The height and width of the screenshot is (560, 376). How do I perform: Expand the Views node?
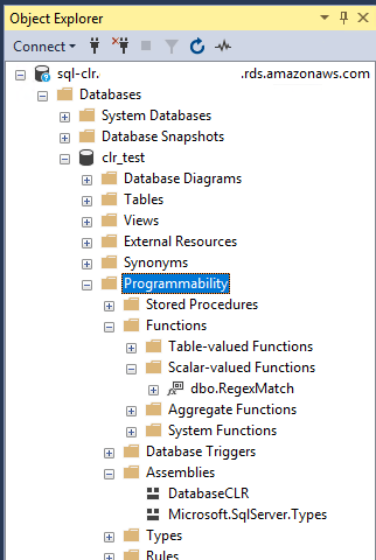(87, 222)
